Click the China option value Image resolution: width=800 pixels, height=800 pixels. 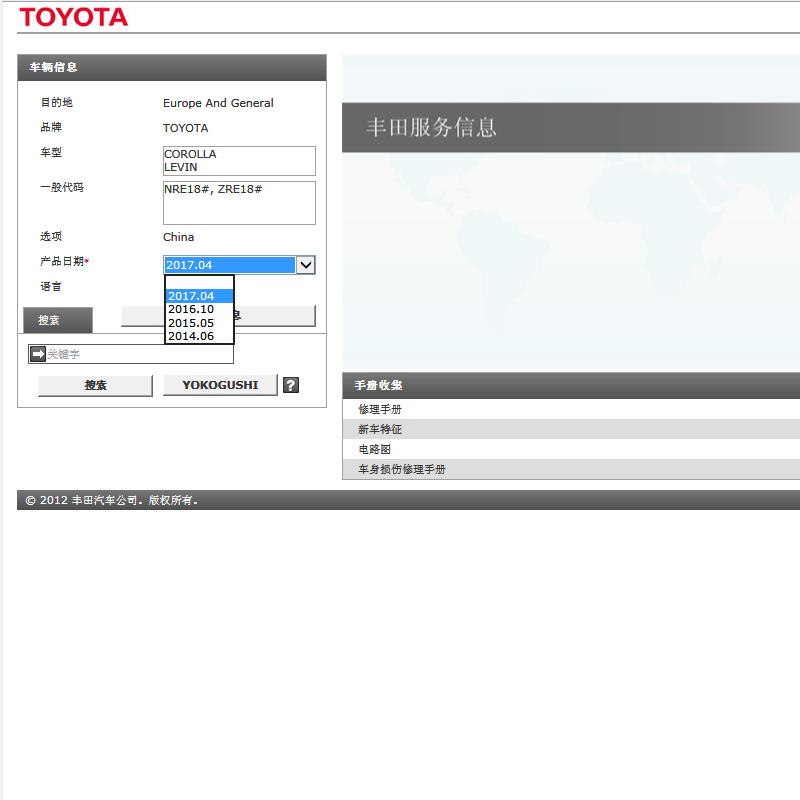[x=179, y=237]
